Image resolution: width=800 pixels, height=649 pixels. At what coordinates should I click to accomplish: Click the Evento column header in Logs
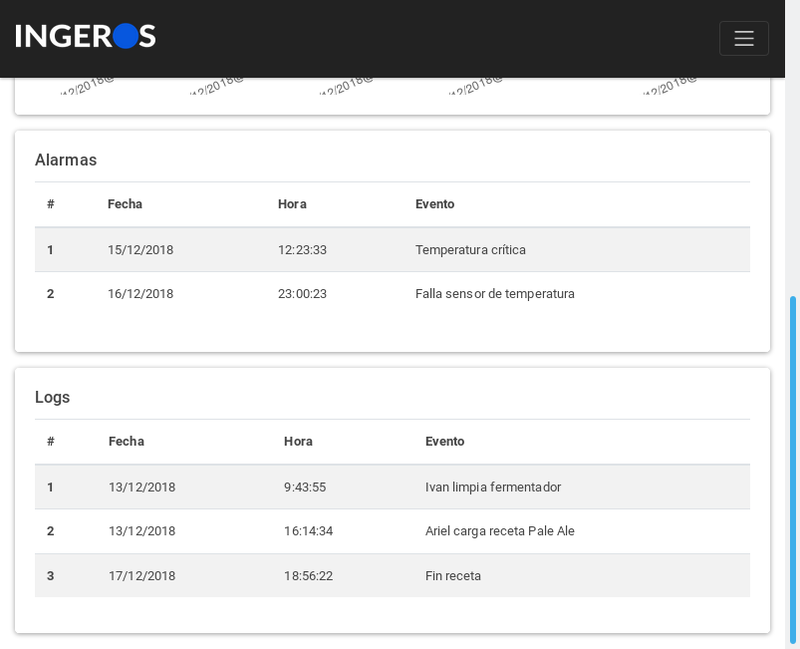pyautogui.click(x=445, y=441)
